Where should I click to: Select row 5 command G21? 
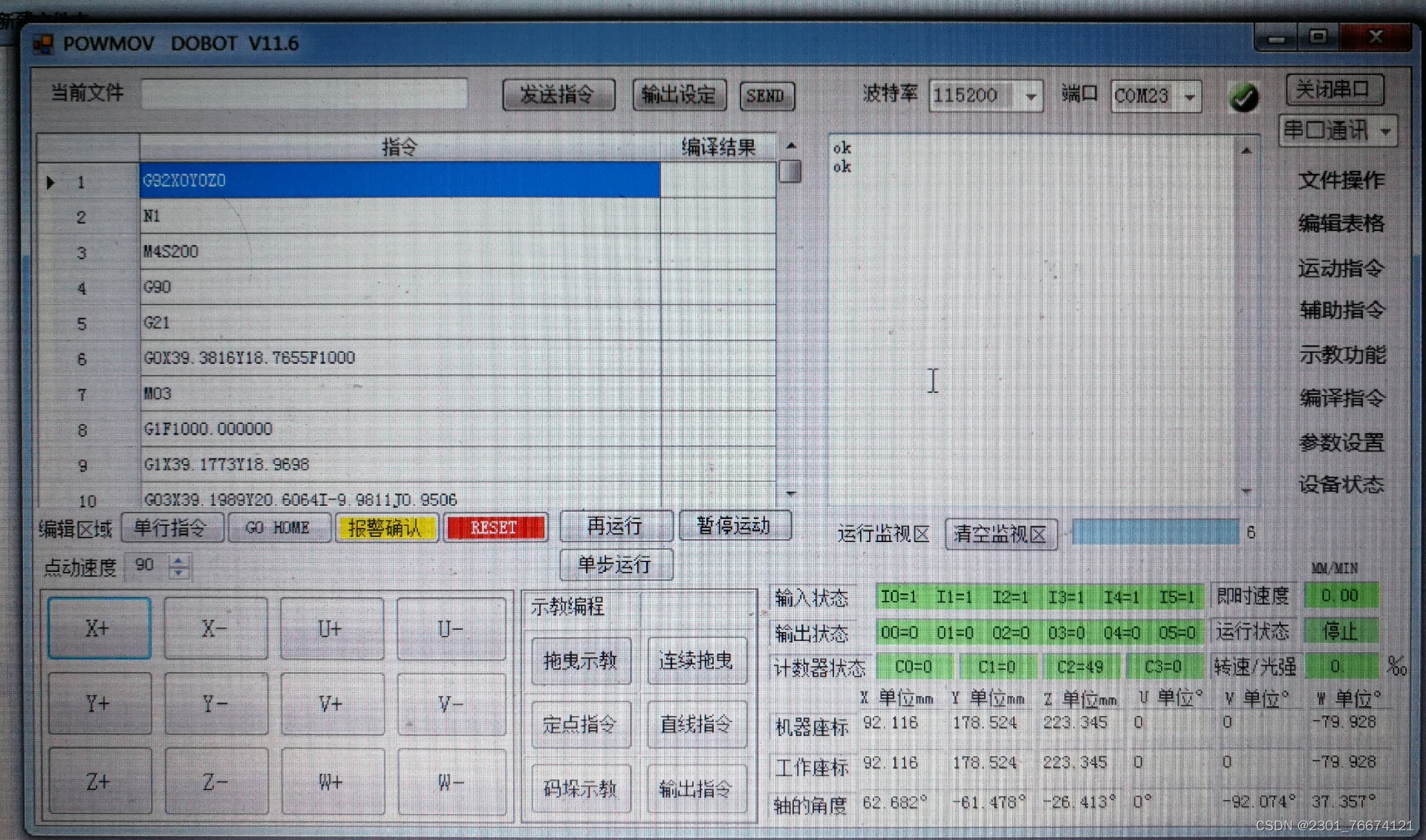pos(400,323)
